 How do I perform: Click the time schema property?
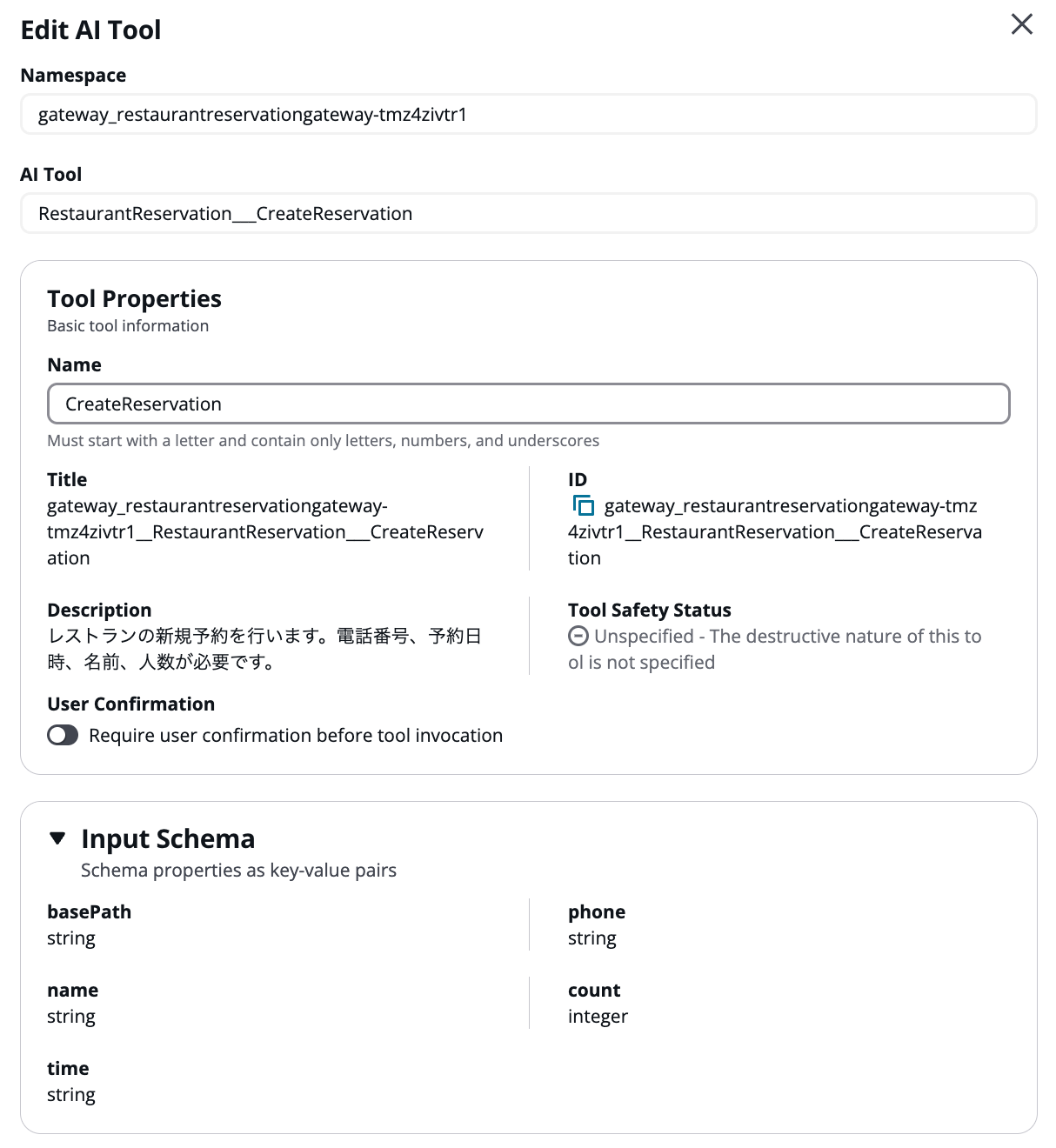[x=68, y=1069]
